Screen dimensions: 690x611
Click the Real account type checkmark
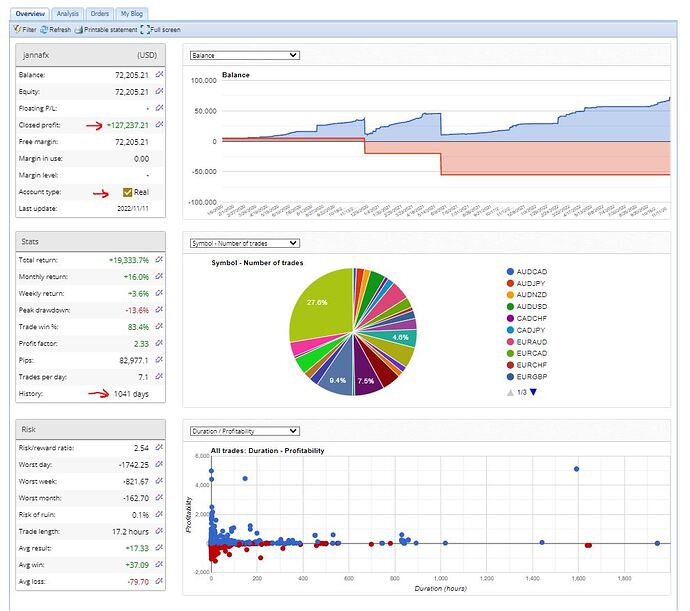click(128, 192)
